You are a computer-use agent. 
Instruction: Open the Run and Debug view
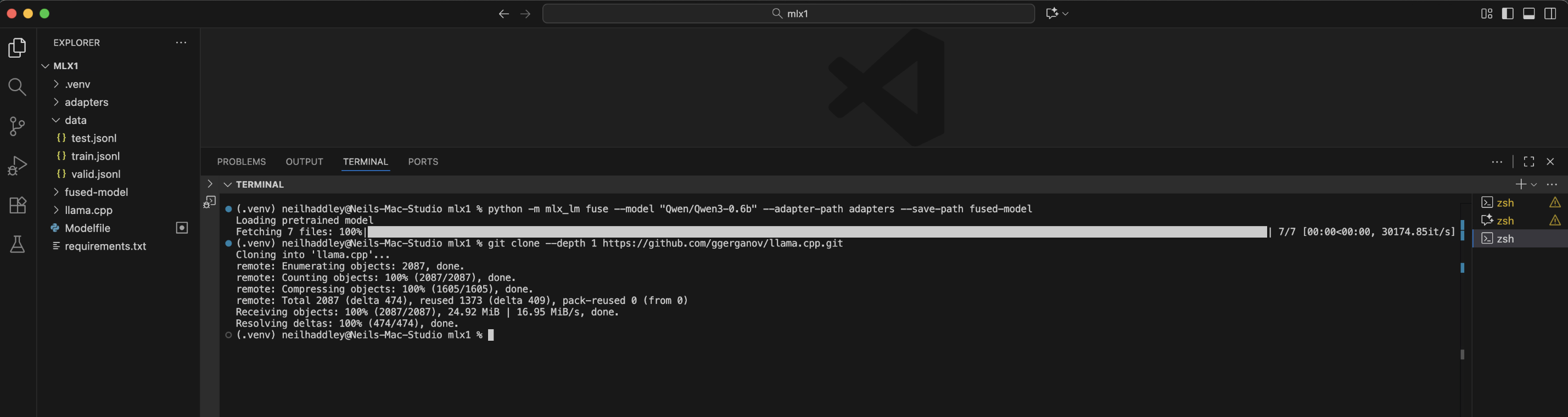18,166
